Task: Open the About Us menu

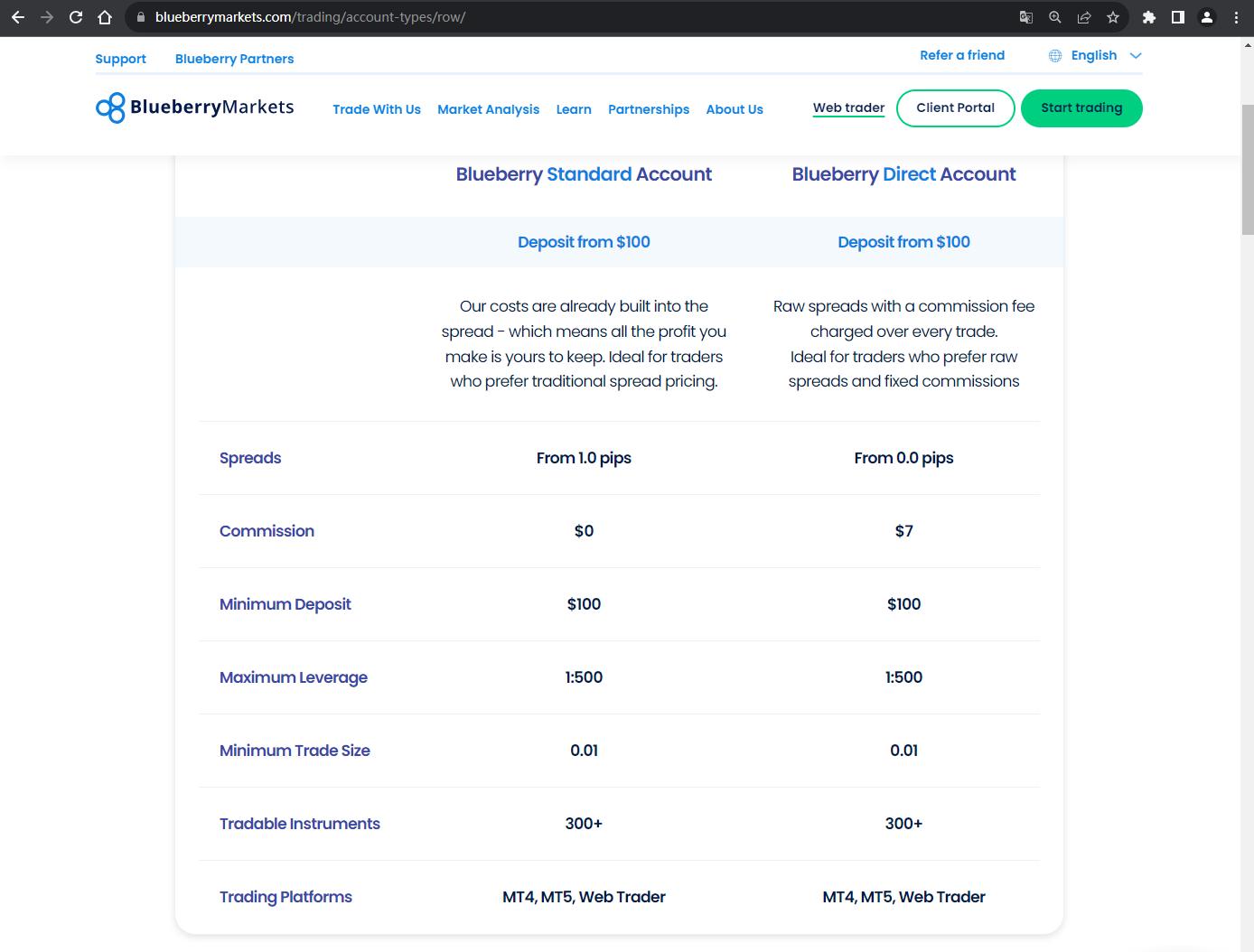Action: click(x=735, y=109)
